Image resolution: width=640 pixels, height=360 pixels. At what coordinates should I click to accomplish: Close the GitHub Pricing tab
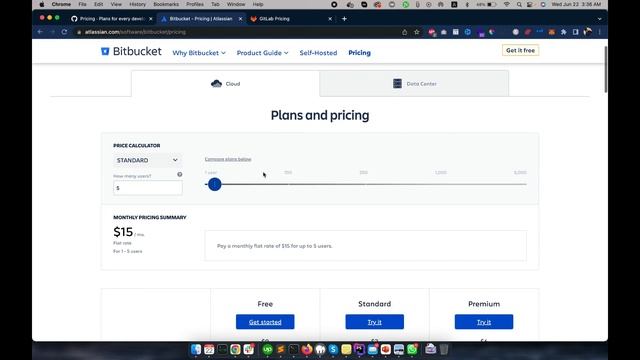coord(151,19)
